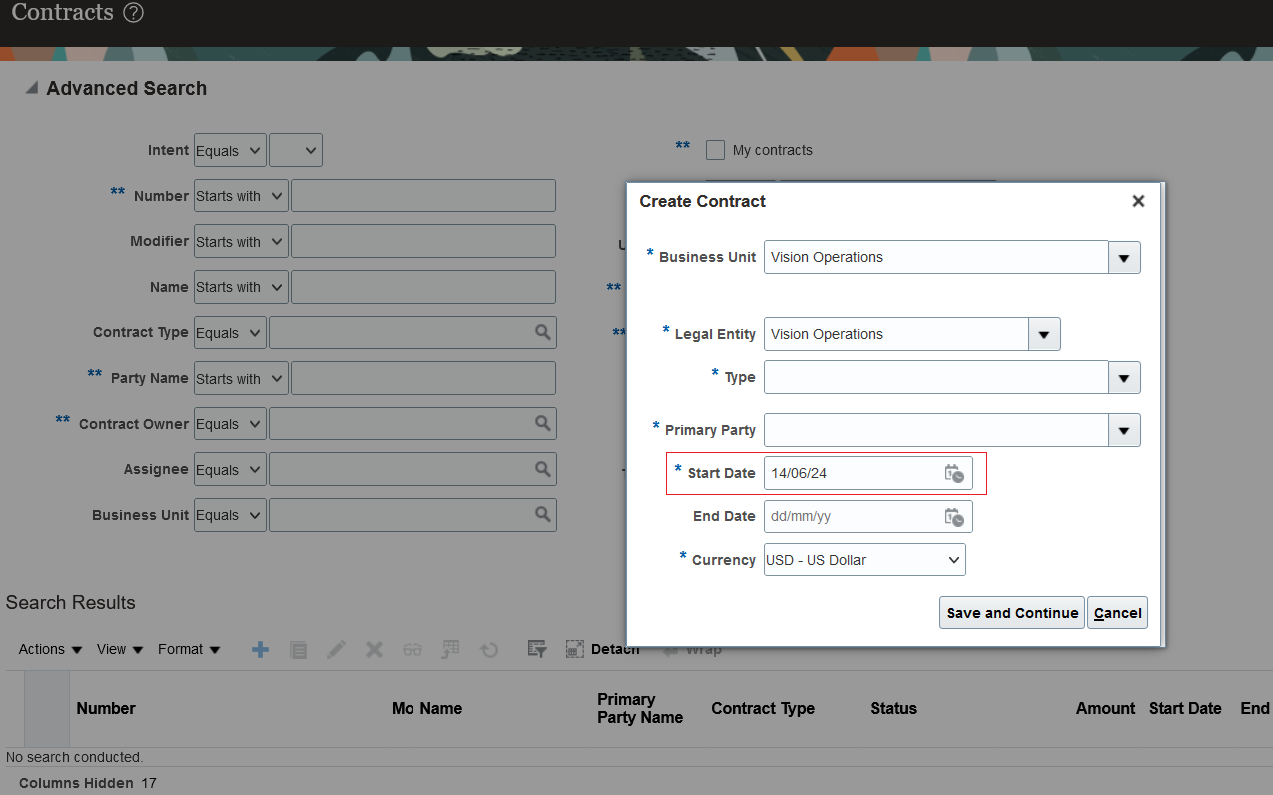
Task: Open the Business Unit Equals operator dropdown
Action: 230,515
